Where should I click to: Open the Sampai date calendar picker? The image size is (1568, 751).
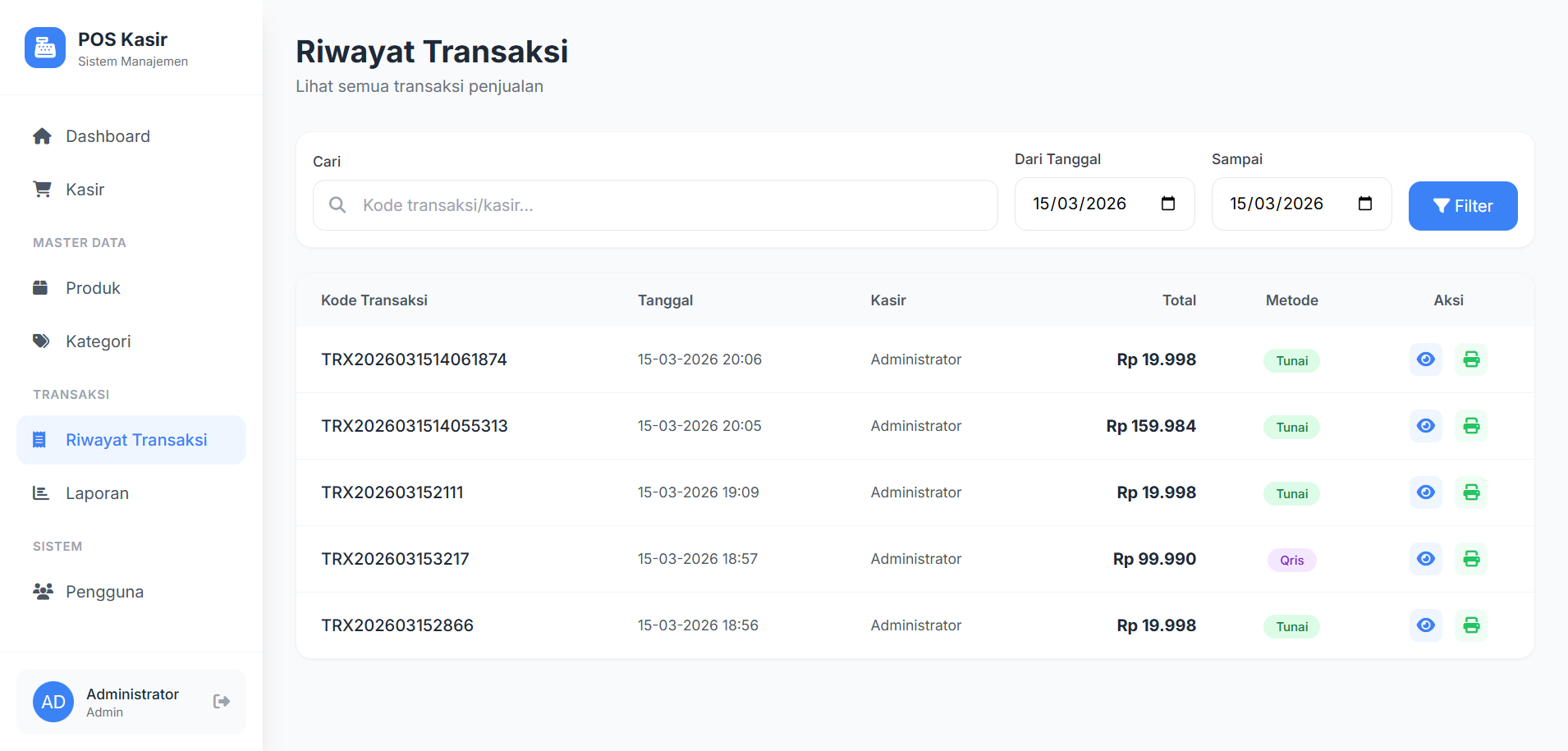pos(1365,204)
